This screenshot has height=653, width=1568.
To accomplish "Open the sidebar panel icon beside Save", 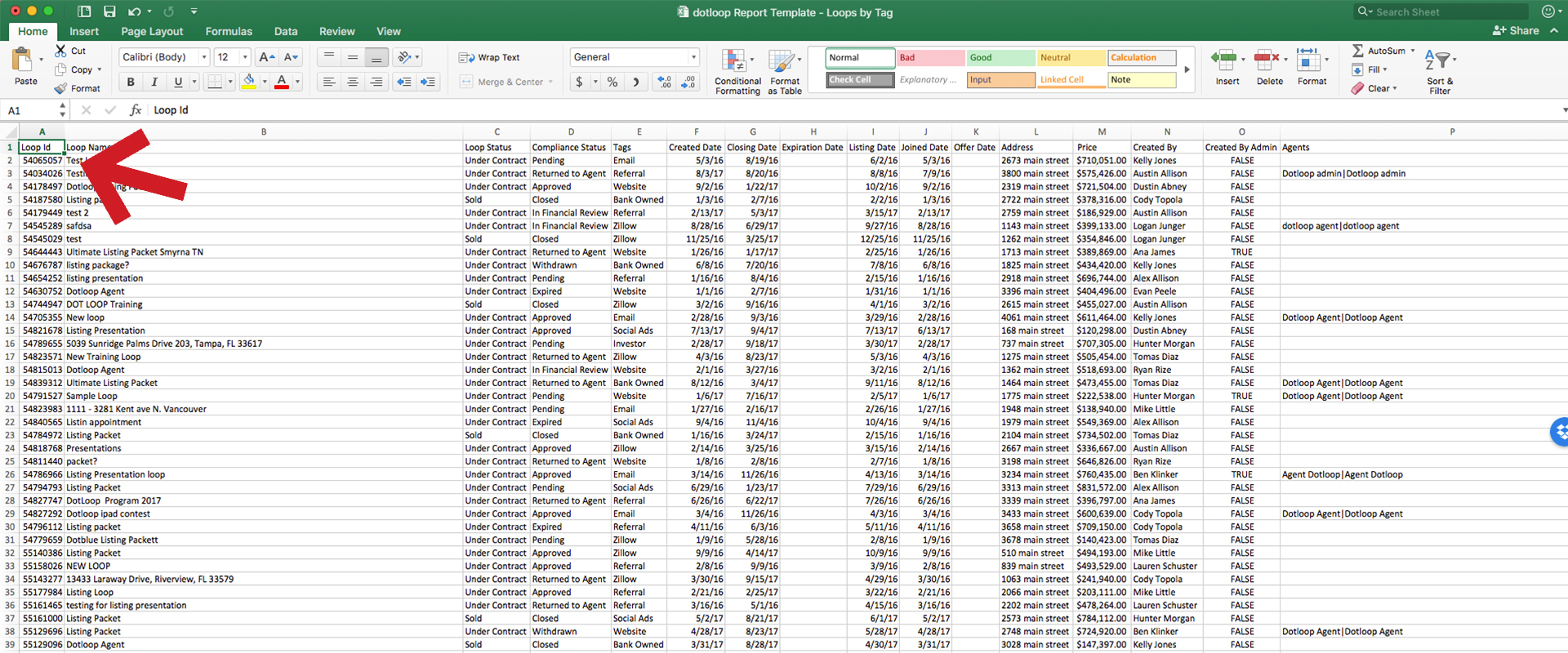I will [84, 11].
